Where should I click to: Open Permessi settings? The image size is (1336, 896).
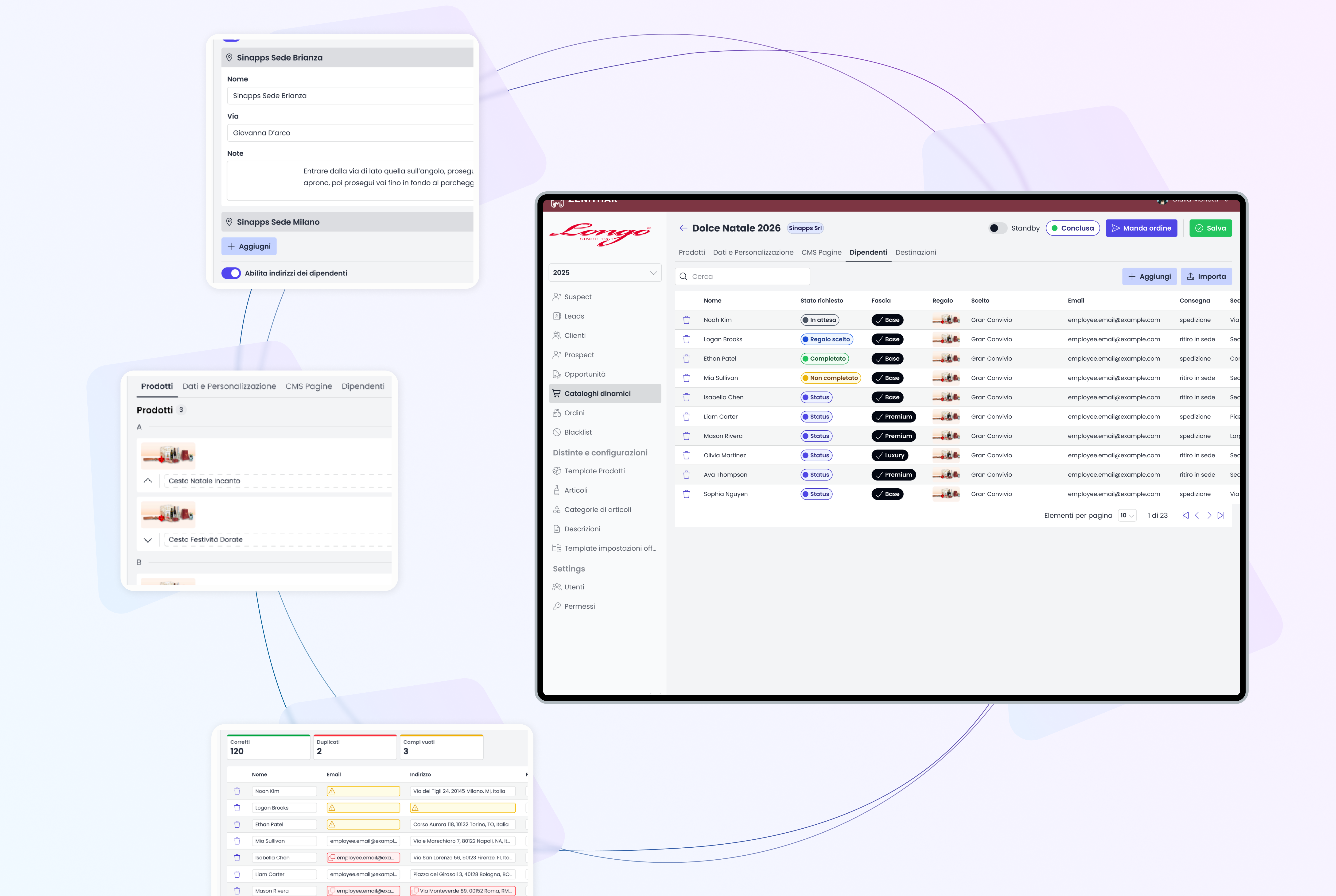[x=605, y=606]
